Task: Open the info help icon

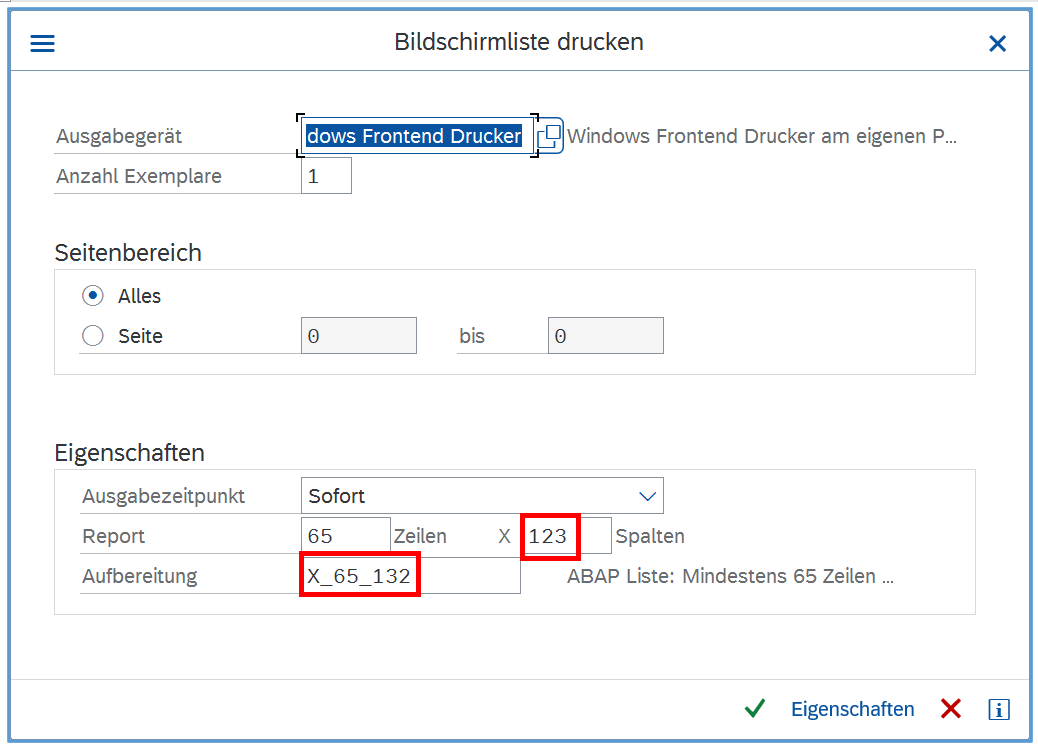Action: 998,709
